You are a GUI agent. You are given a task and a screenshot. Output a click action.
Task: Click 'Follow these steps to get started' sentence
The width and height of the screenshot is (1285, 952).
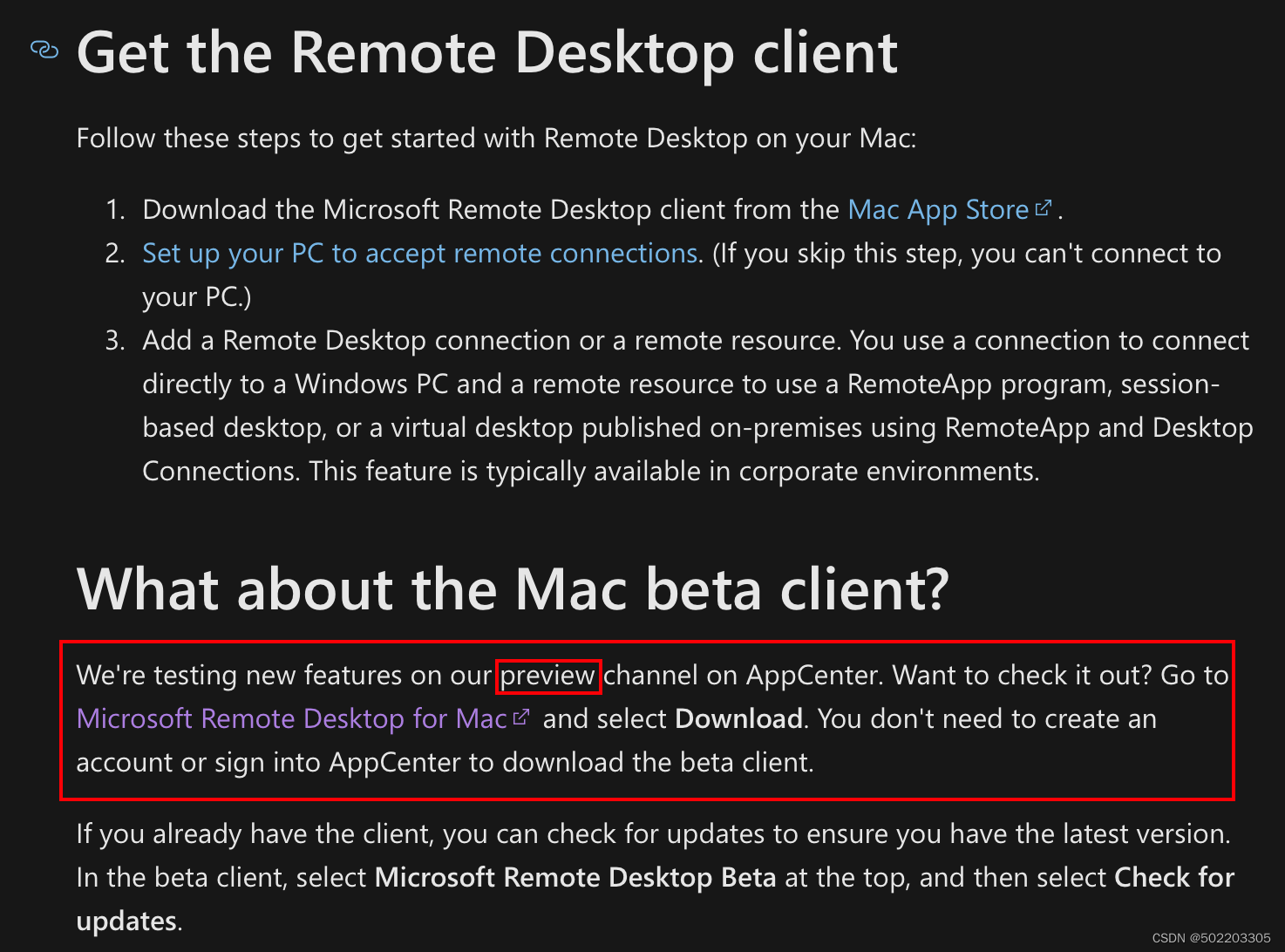click(x=496, y=139)
